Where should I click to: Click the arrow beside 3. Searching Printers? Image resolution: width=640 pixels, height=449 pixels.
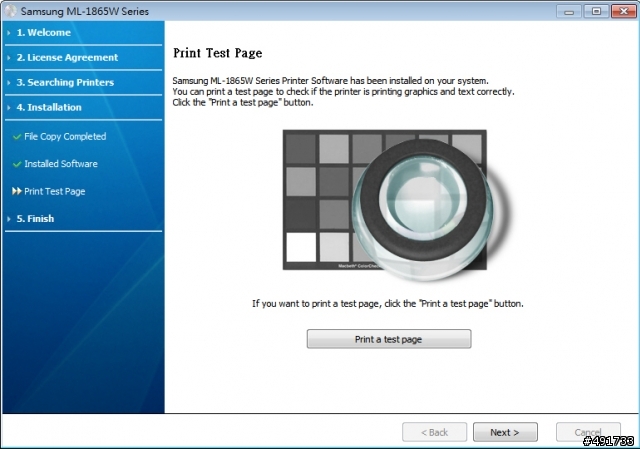(9, 82)
